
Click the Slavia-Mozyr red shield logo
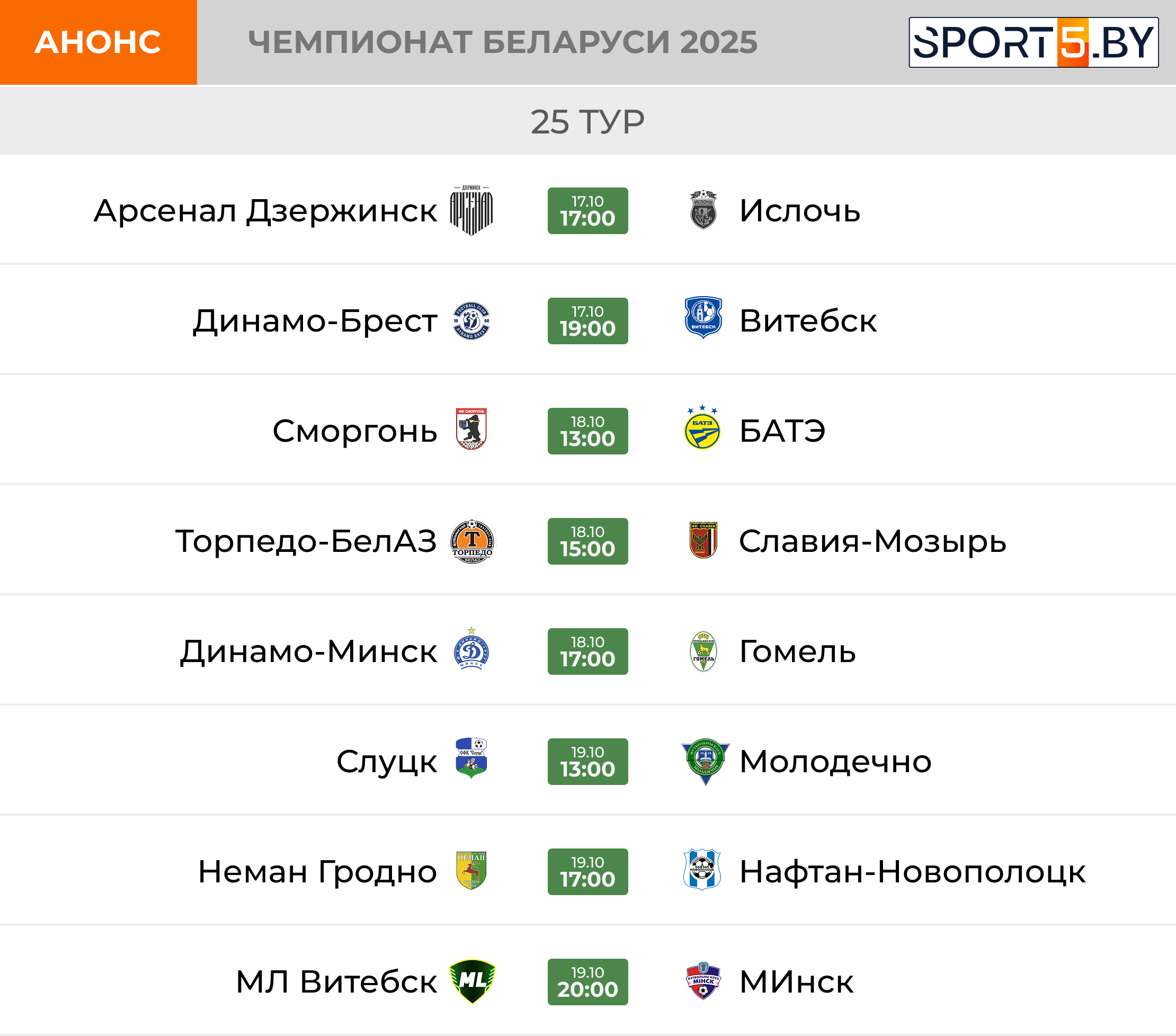[703, 540]
